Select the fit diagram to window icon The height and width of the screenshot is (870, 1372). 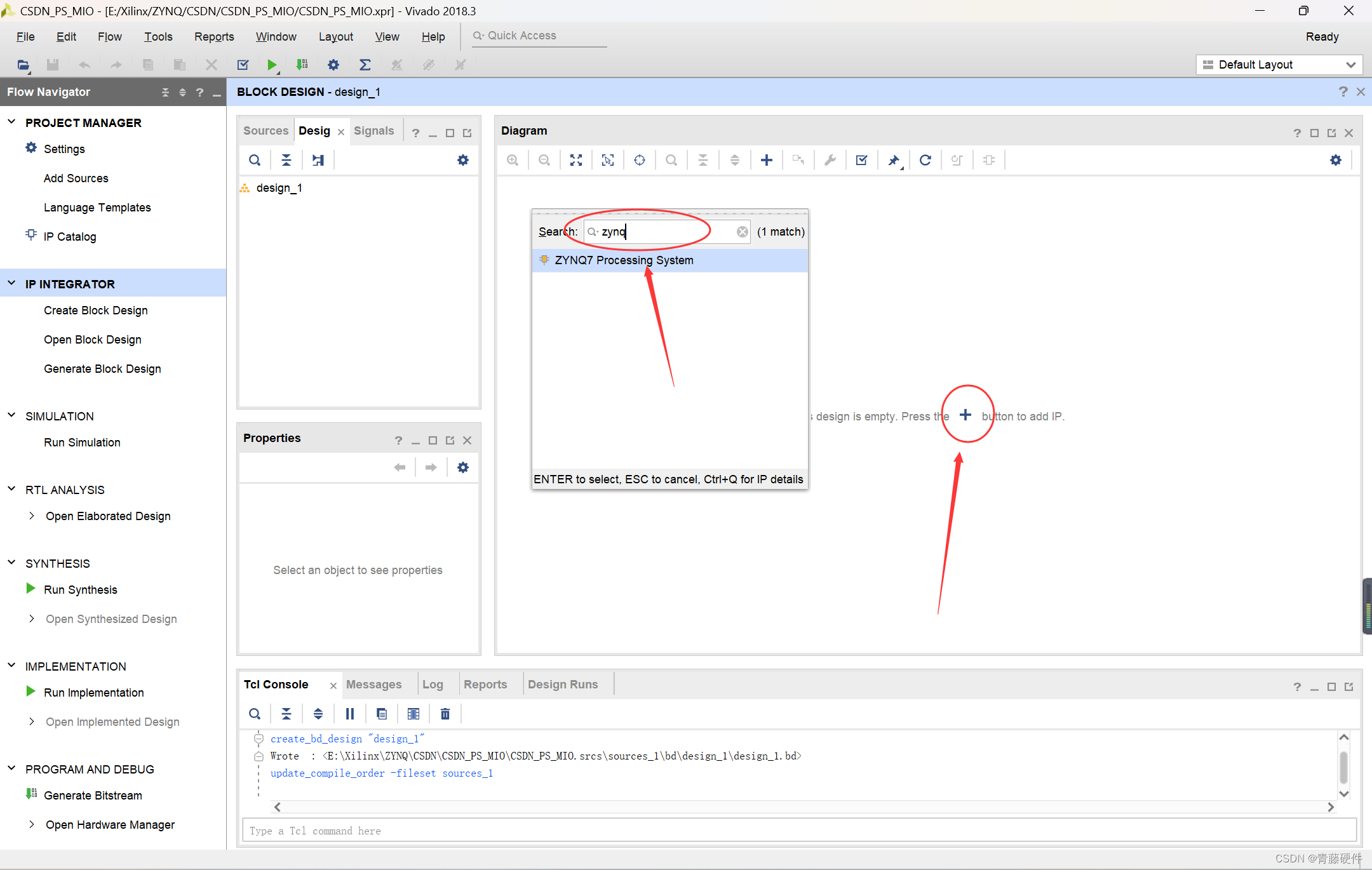click(x=577, y=159)
